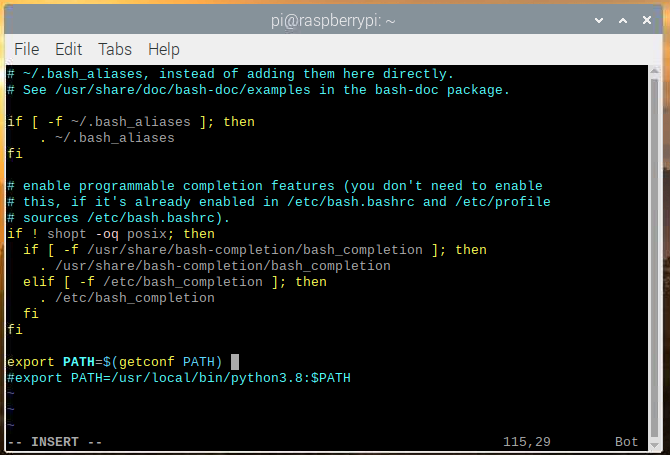Click the vertical scrollbar thumb
670x455 pixels.
coord(654,258)
